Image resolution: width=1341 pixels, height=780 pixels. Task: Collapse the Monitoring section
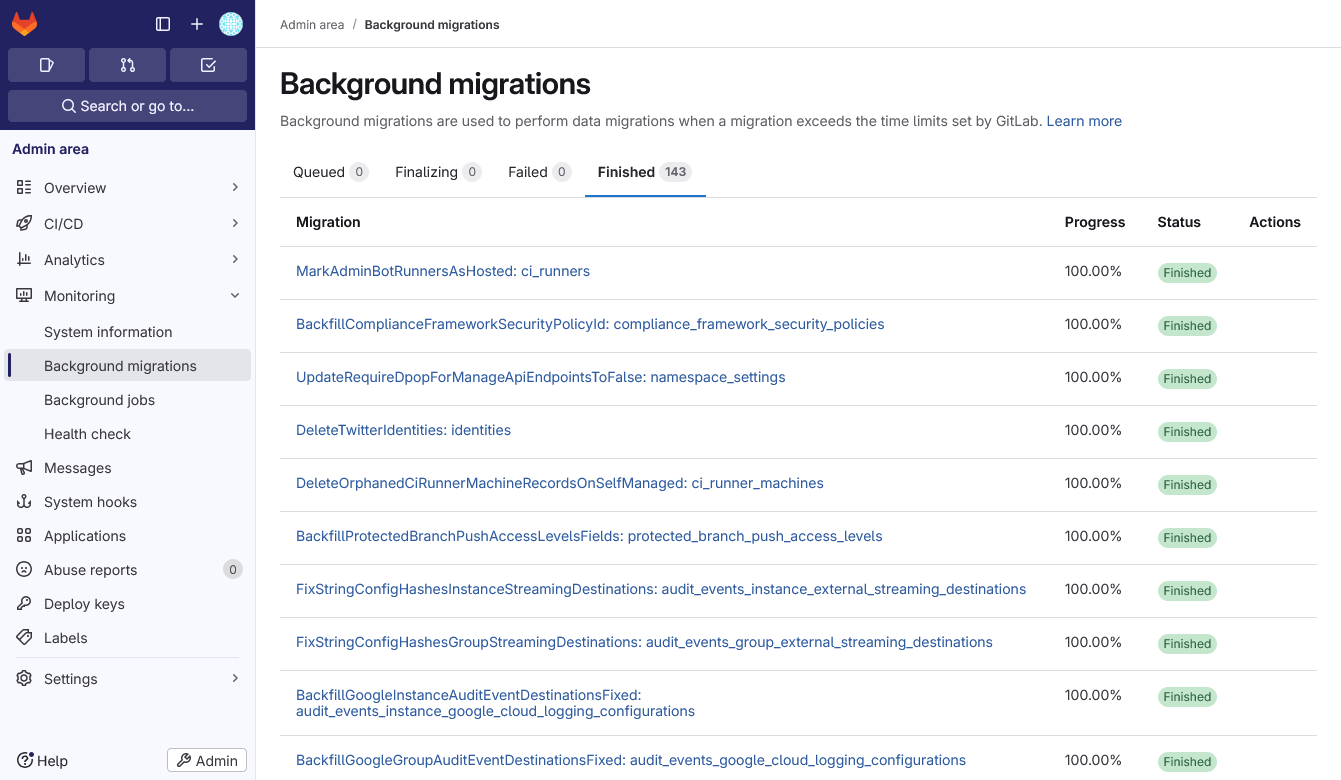click(x=235, y=295)
